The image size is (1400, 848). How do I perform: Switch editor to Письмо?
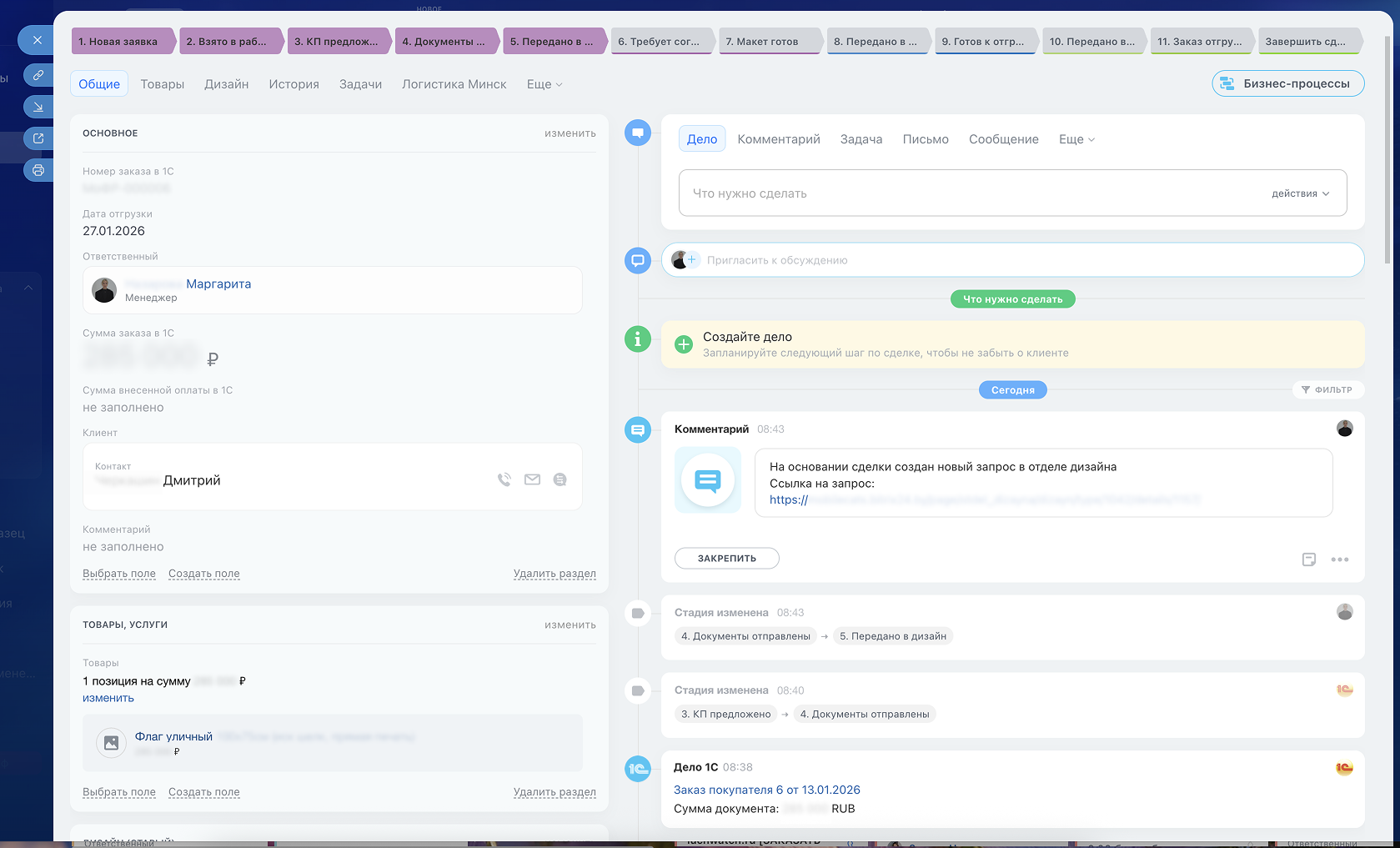tap(926, 139)
